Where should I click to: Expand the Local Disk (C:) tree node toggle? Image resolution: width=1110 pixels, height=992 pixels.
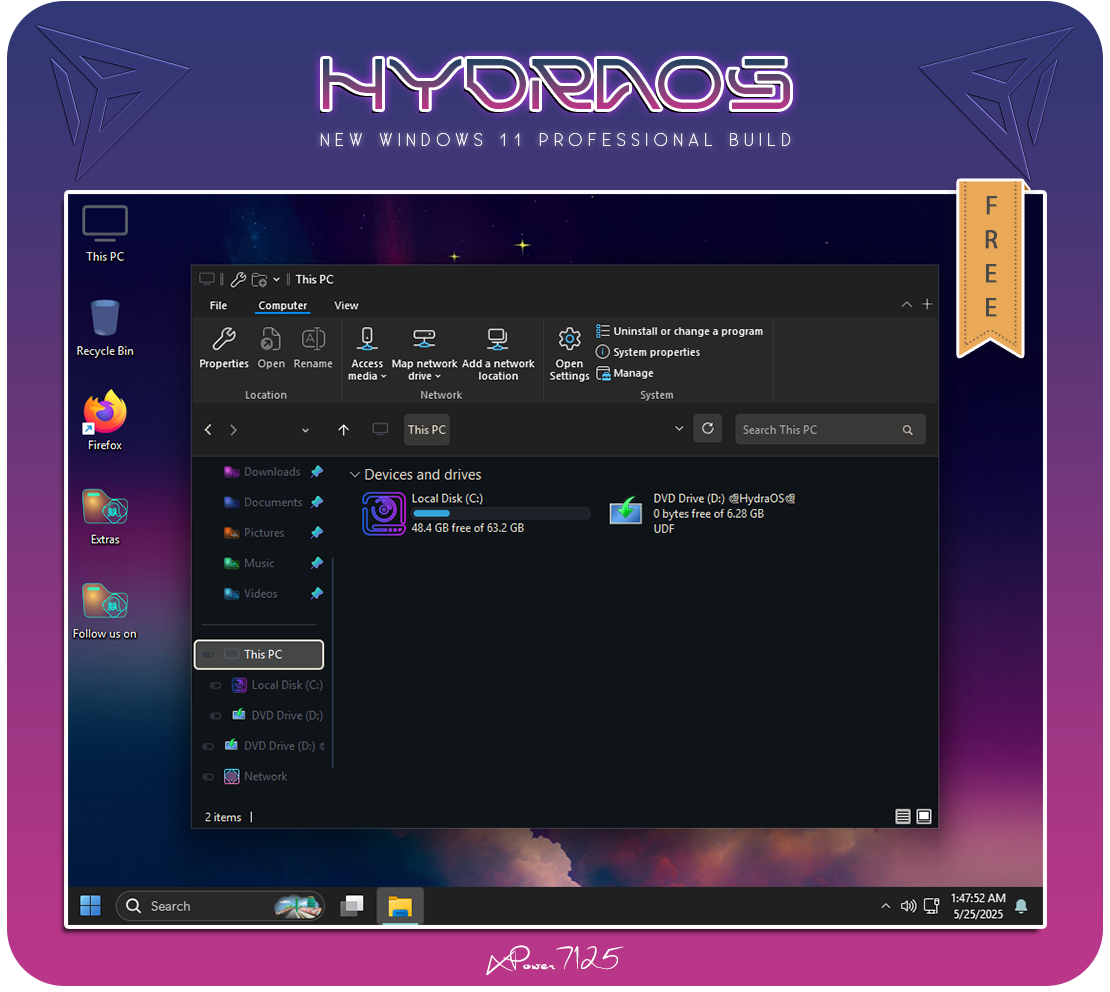point(216,685)
